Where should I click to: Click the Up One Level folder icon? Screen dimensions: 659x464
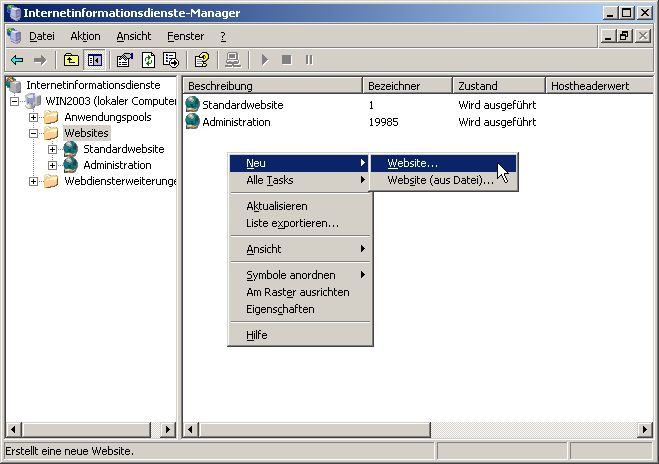tap(72, 60)
